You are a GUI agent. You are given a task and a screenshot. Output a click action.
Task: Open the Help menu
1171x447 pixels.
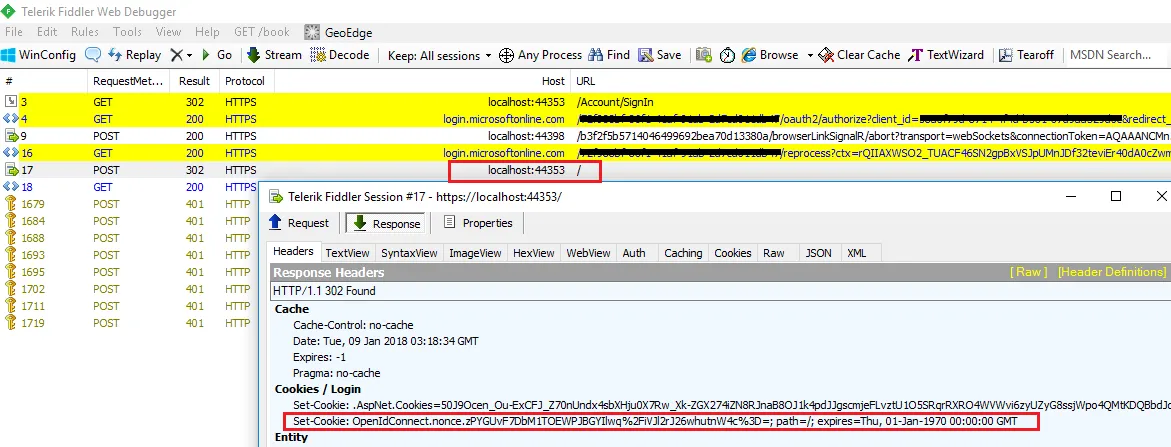(207, 32)
